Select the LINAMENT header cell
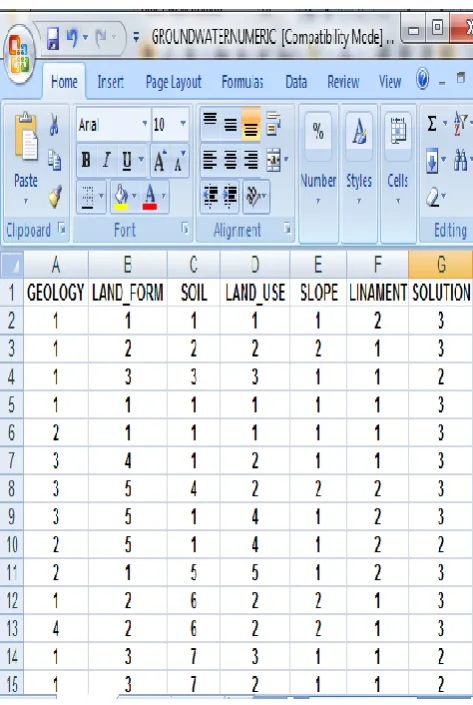Screen dimensions: 473x705 pos(378,293)
